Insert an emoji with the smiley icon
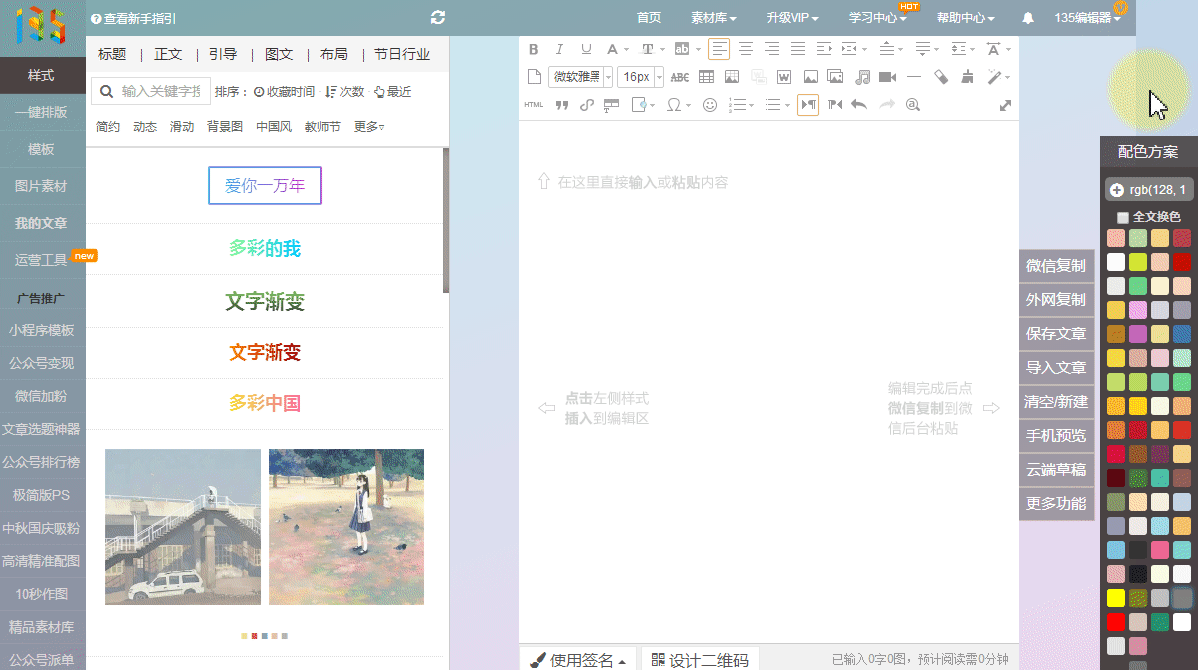This screenshot has width=1198, height=670. [x=709, y=105]
